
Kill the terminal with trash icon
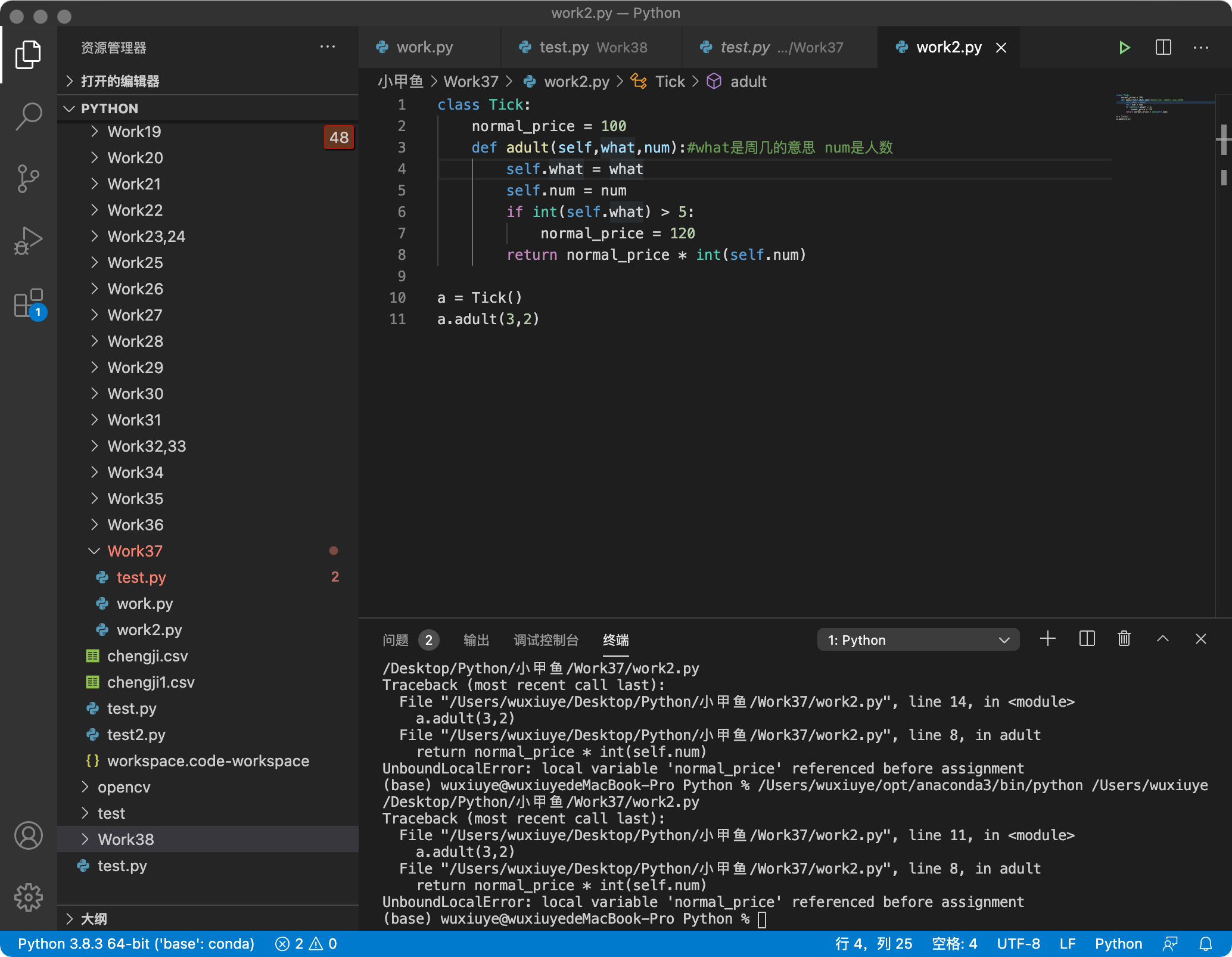[x=1124, y=639]
